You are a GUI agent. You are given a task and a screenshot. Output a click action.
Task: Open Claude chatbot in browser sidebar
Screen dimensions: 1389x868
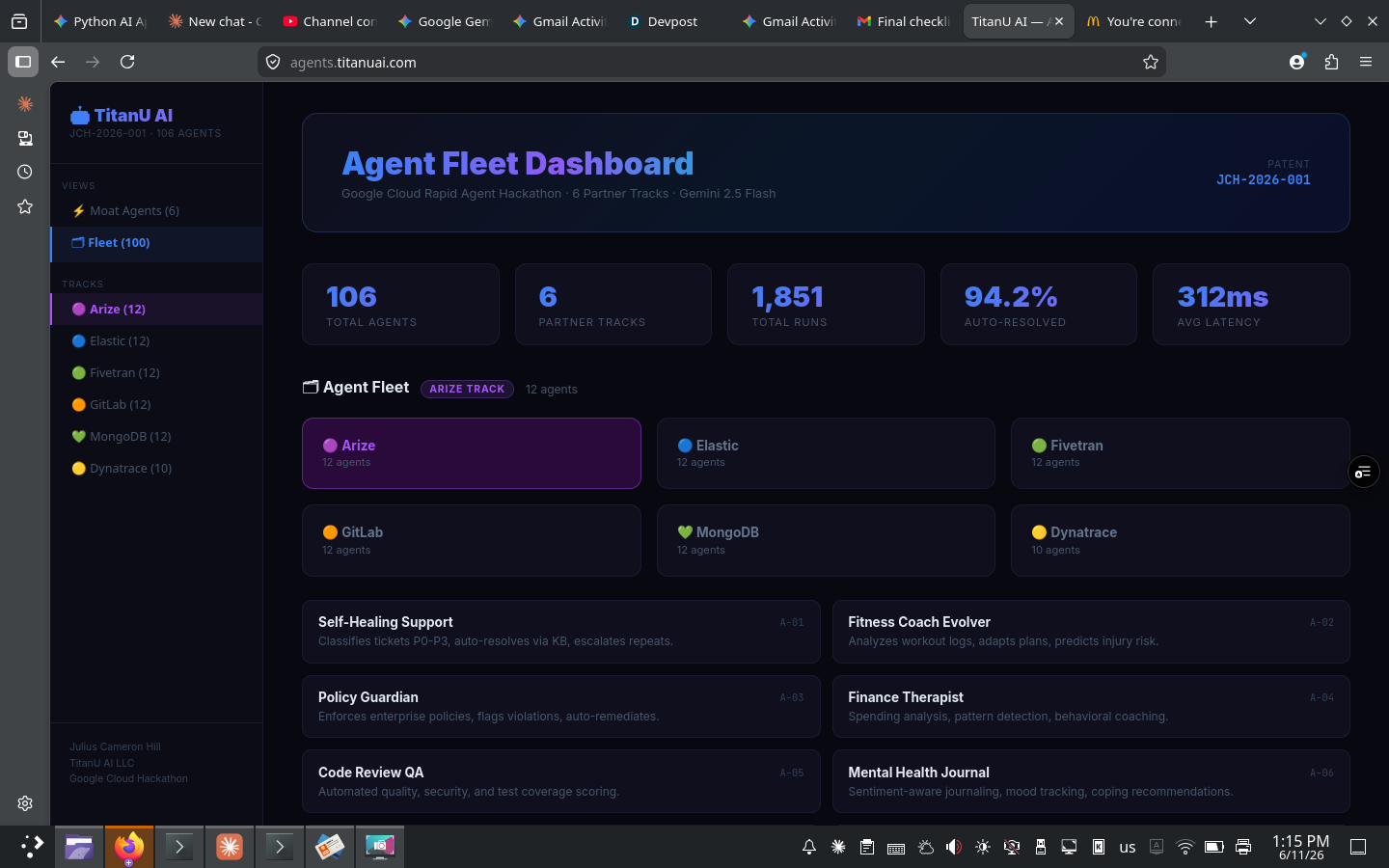click(x=25, y=103)
